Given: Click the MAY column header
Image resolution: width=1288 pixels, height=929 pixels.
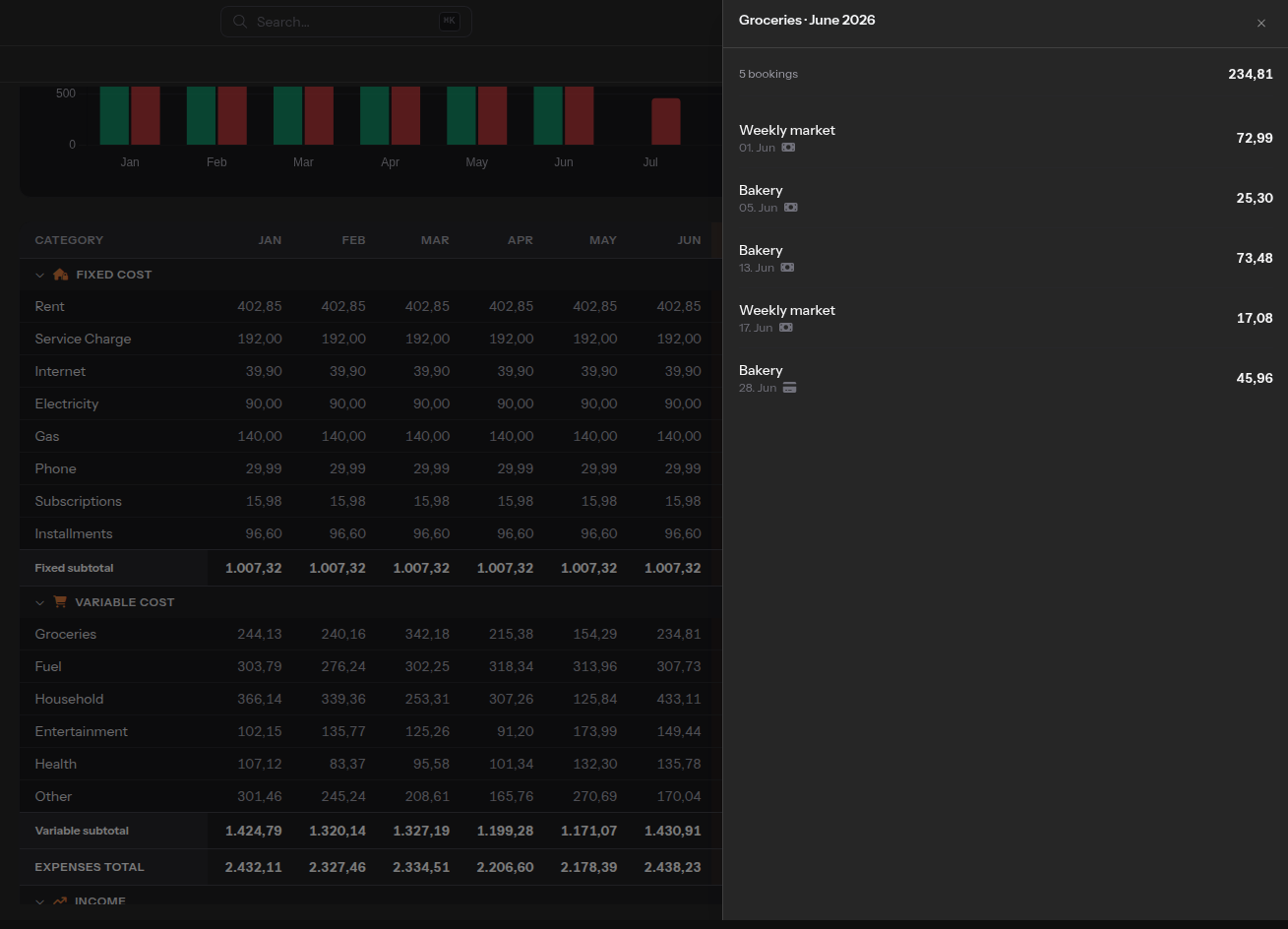Looking at the screenshot, I should pyautogui.click(x=603, y=240).
